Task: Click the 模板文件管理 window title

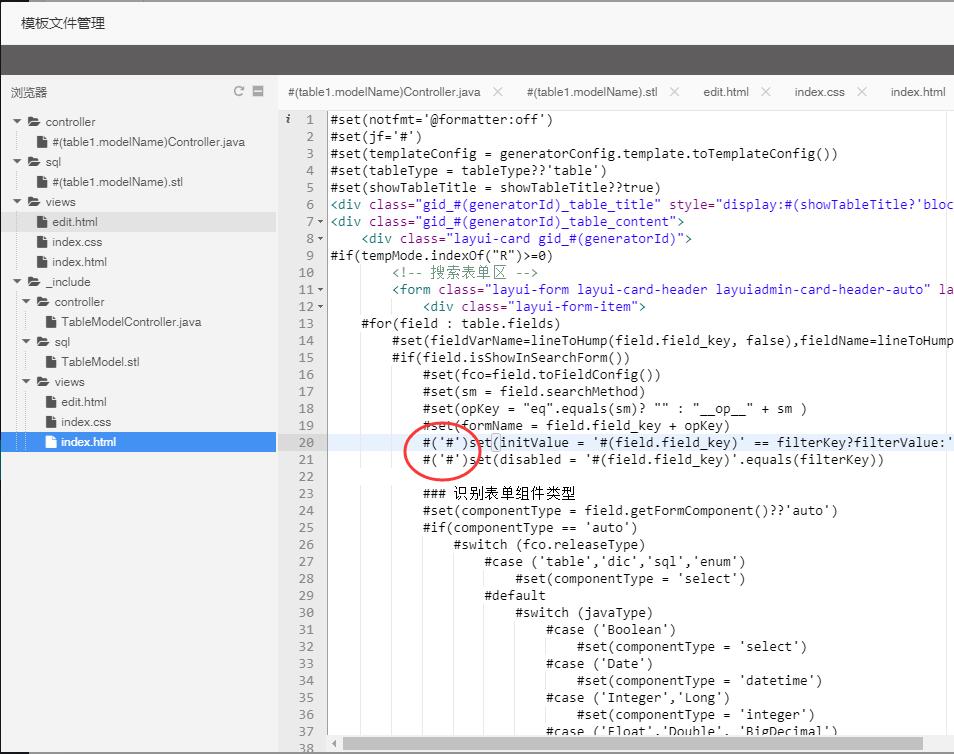Action: tap(63, 23)
